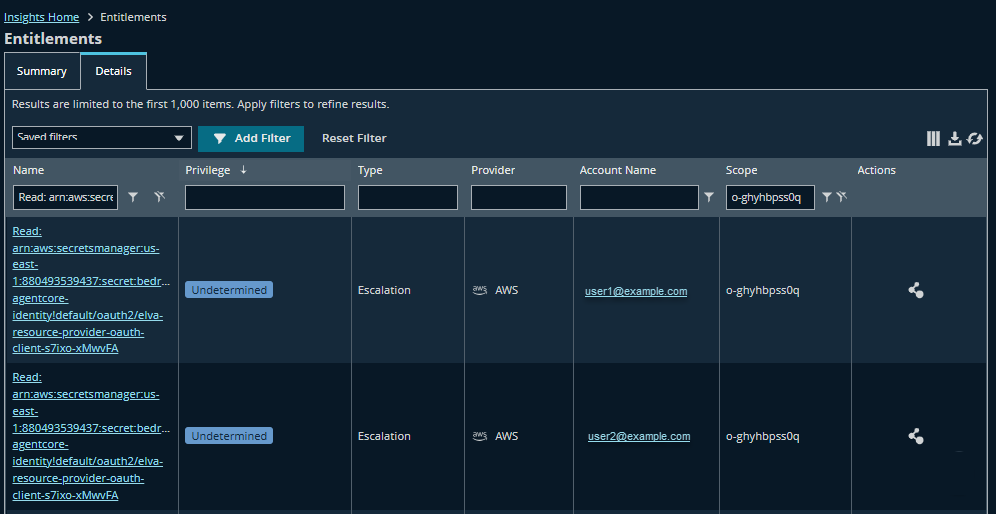Refresh the entitlements table
The width and height of the screenshot is (996, 514).
974,139
